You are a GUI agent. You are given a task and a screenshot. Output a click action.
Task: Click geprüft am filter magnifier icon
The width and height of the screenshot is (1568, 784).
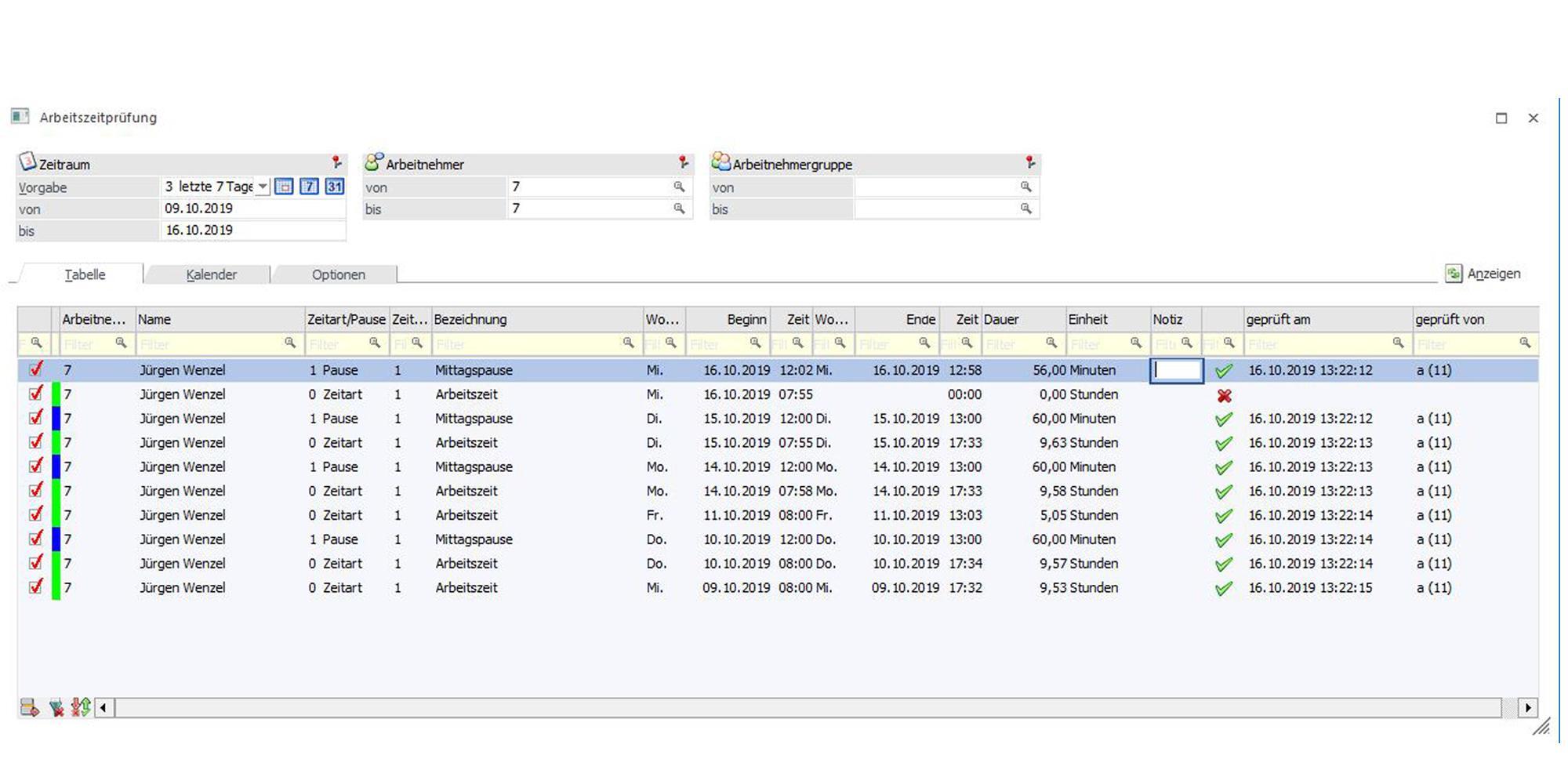1398,343
